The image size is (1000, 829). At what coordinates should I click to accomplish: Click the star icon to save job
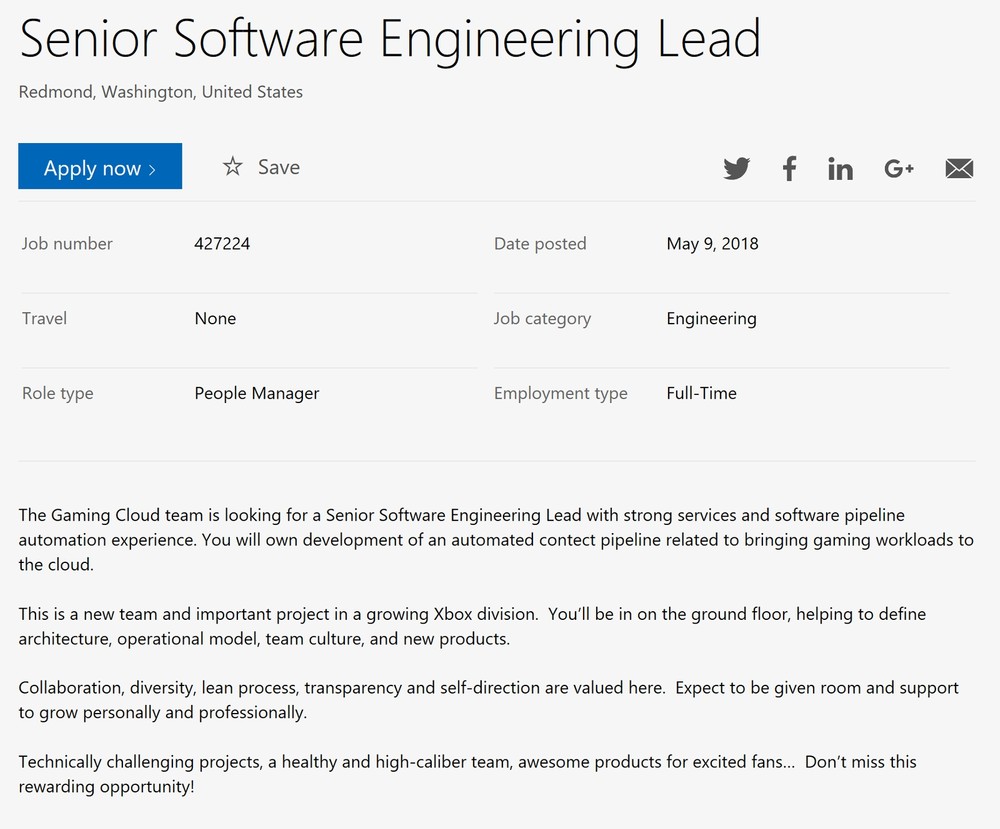(233, 167)
